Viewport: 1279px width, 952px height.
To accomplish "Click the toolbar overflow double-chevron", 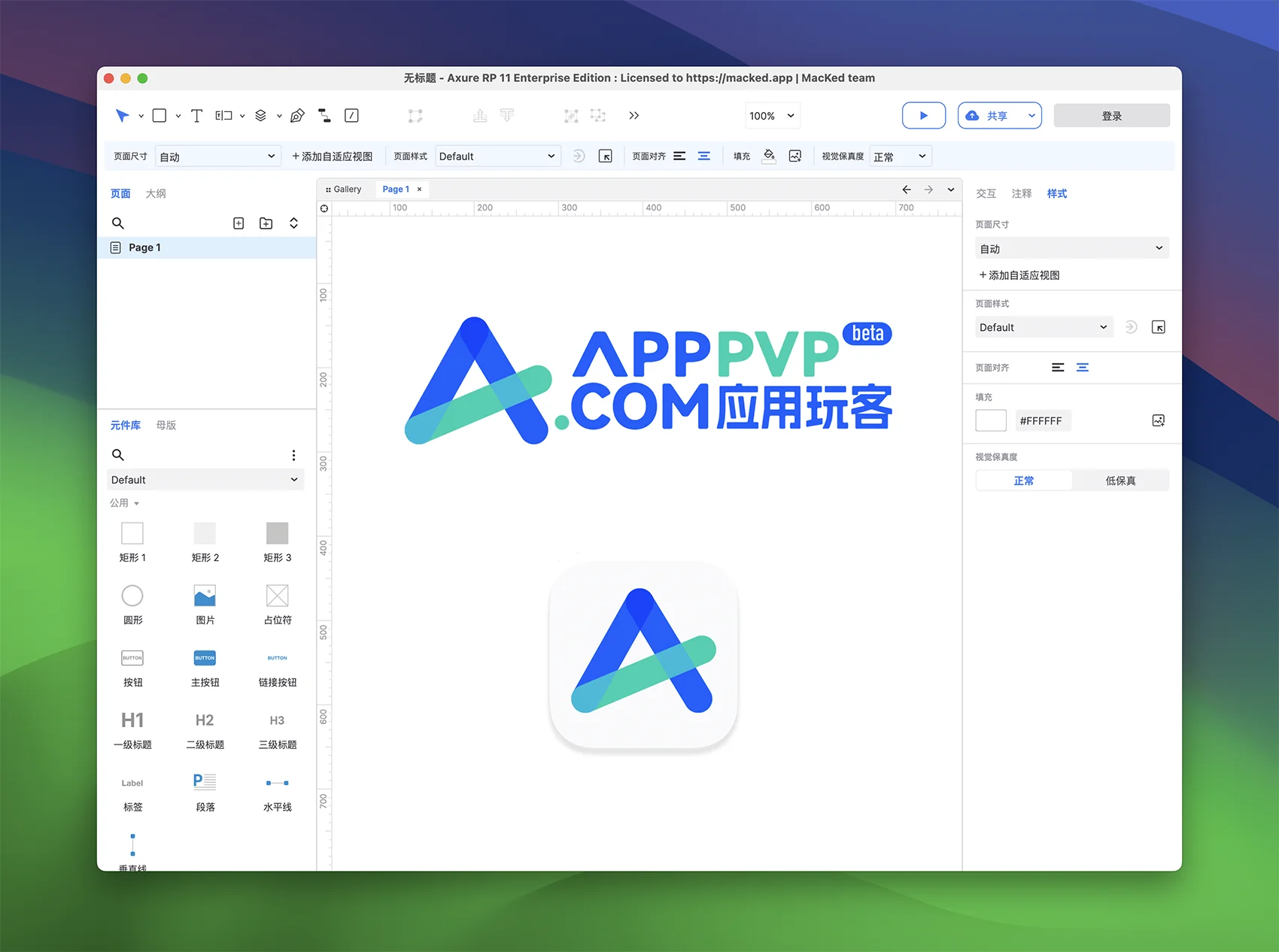I will click(x=634, y=115).
